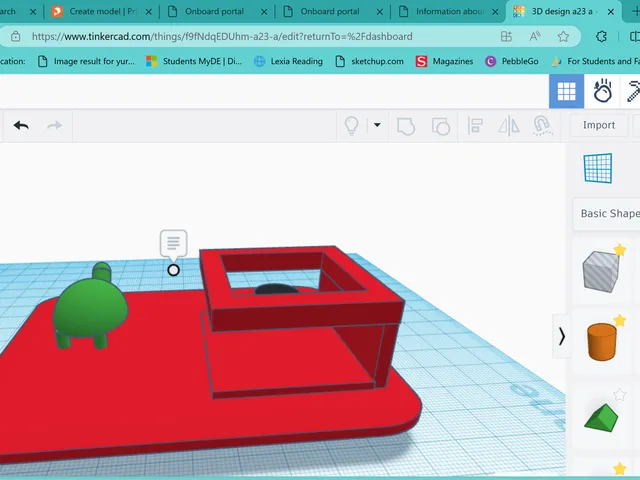Select the green turtle shell dome
This screenshot has width=640, height=480.
point(90,308)
